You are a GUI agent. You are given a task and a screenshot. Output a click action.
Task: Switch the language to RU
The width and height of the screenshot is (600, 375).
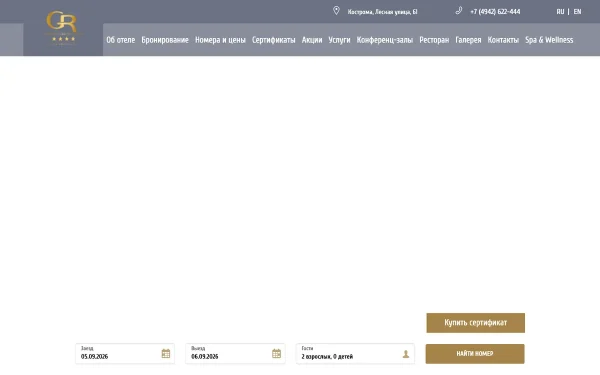point(560,12)
